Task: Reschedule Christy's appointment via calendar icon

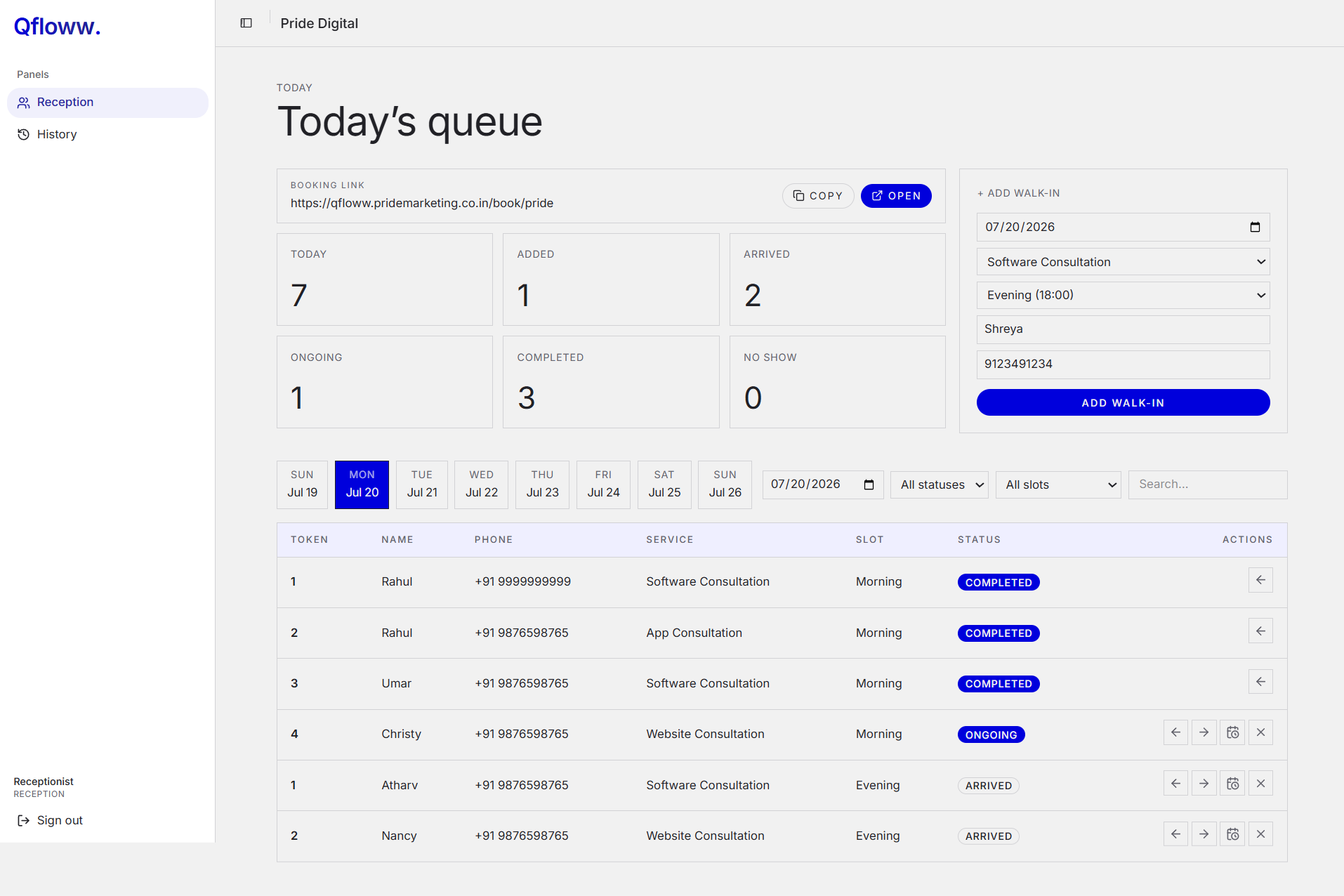Action: [1232, 732]
